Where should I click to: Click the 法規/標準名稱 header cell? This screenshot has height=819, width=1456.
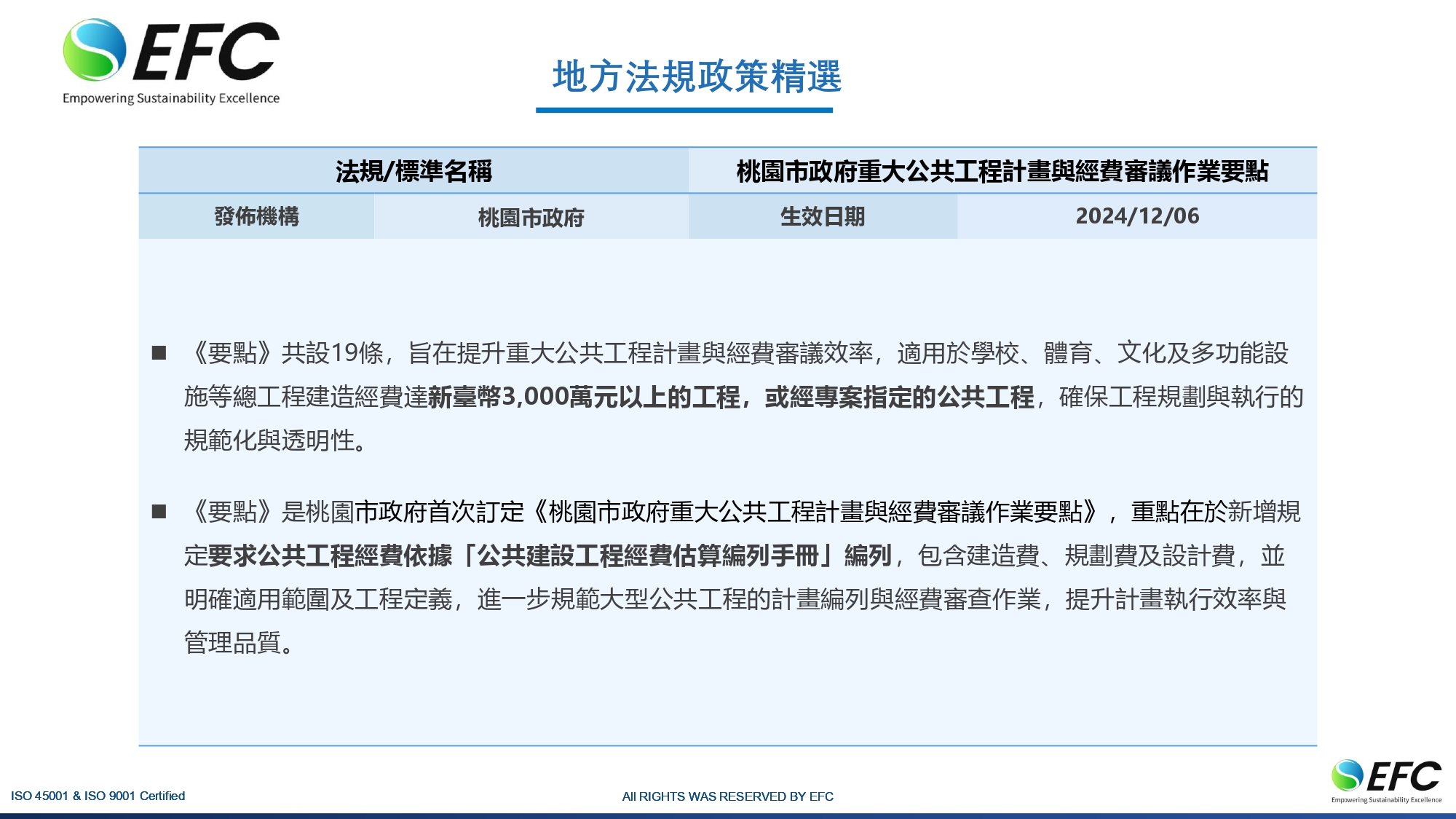pos(414,171)
